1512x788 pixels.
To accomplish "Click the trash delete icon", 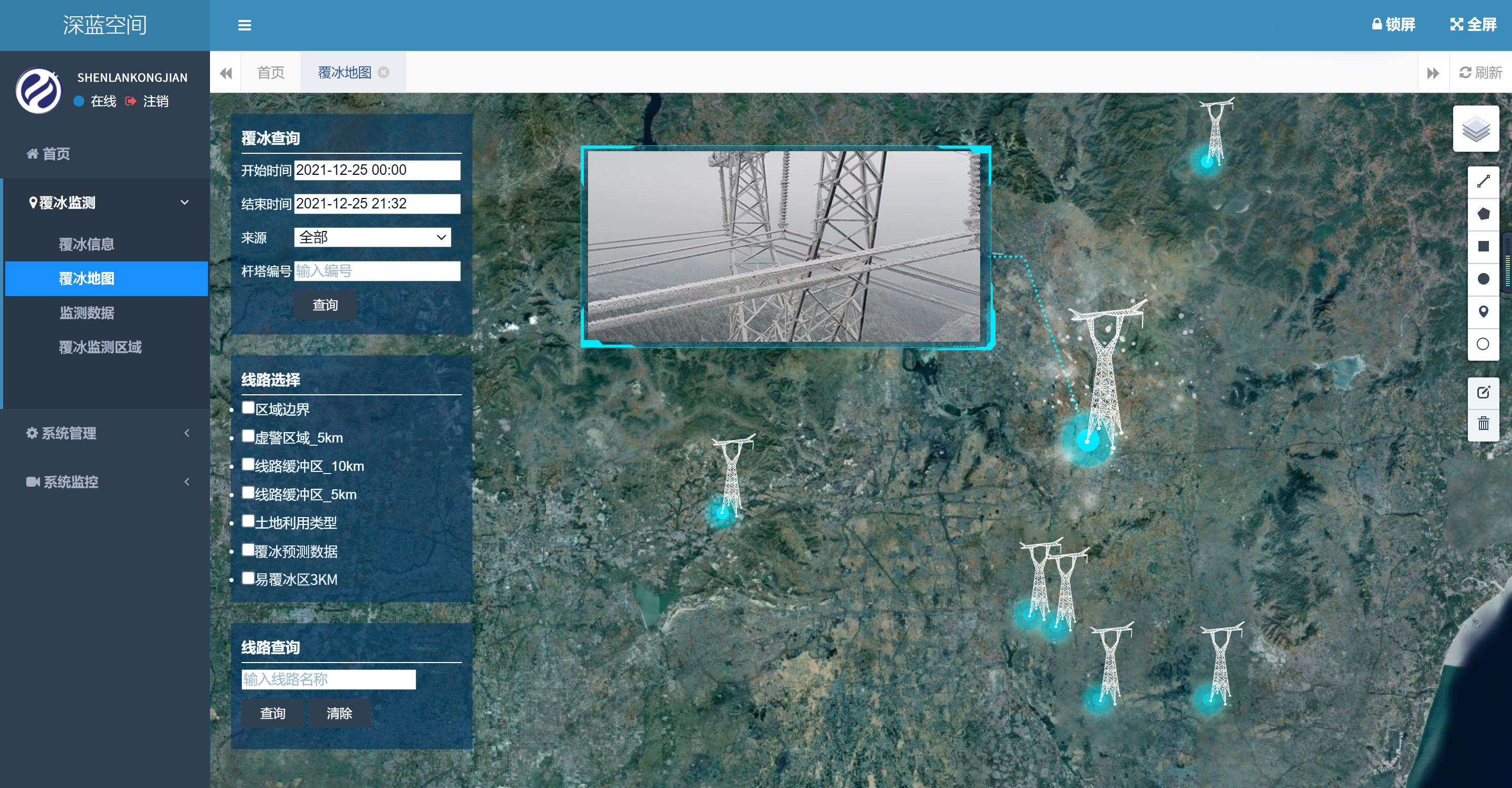I will coord(1483,424).
